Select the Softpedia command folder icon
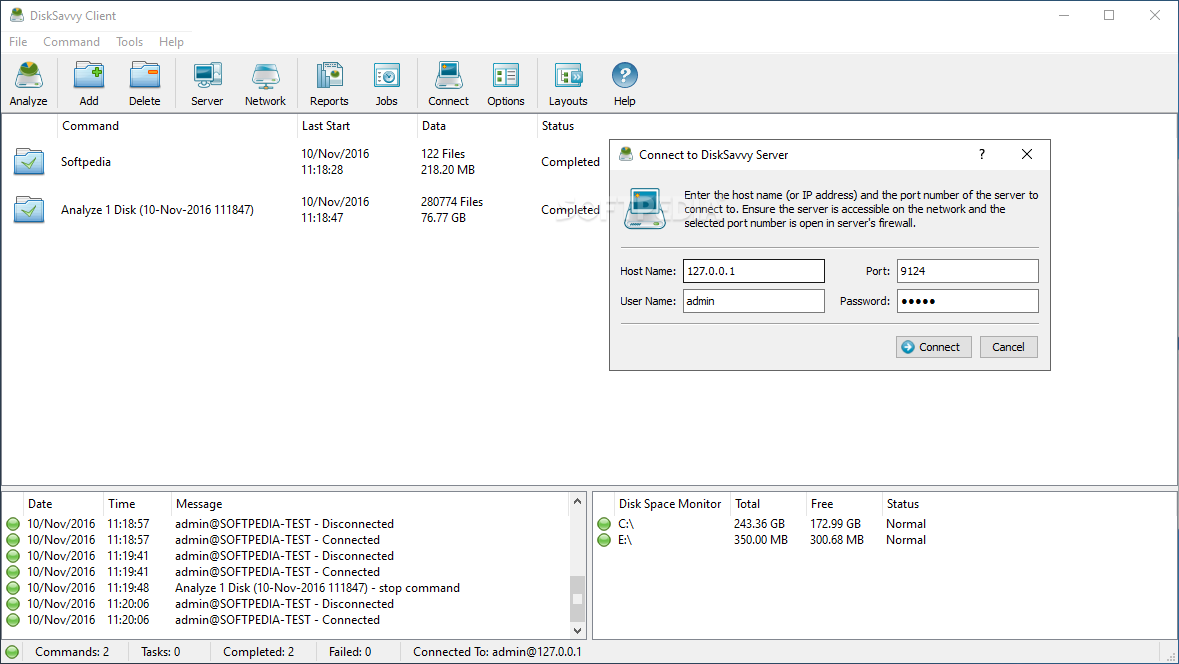 click(x=29, y=162)
